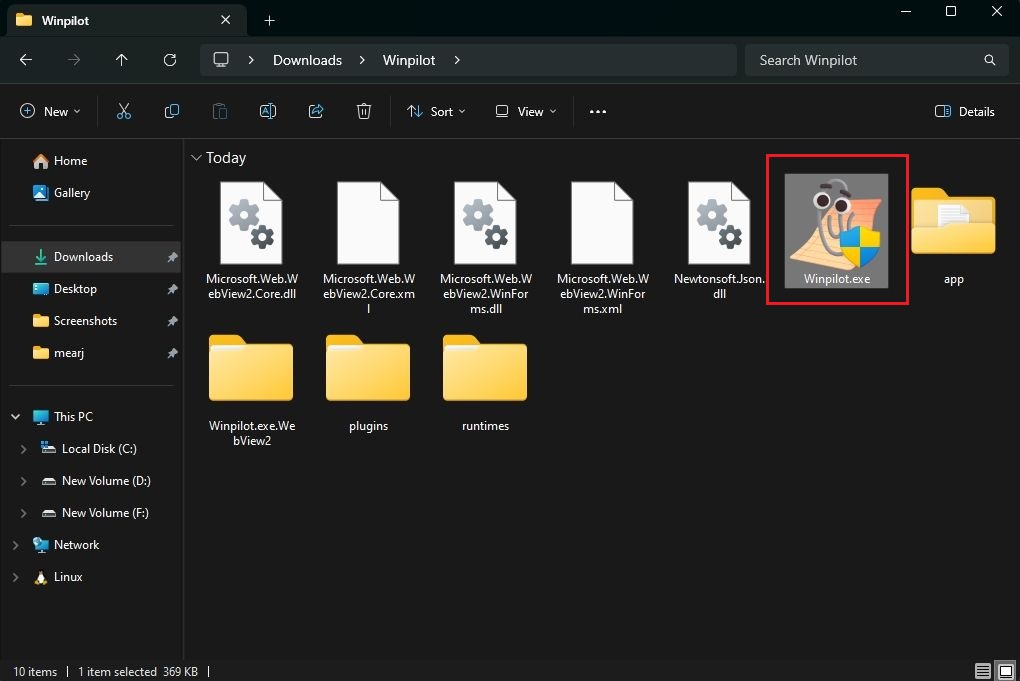Viewport: 1020px width, 681px height.
Task: Switch to the Winpilot tab
Action: [127, 20]
